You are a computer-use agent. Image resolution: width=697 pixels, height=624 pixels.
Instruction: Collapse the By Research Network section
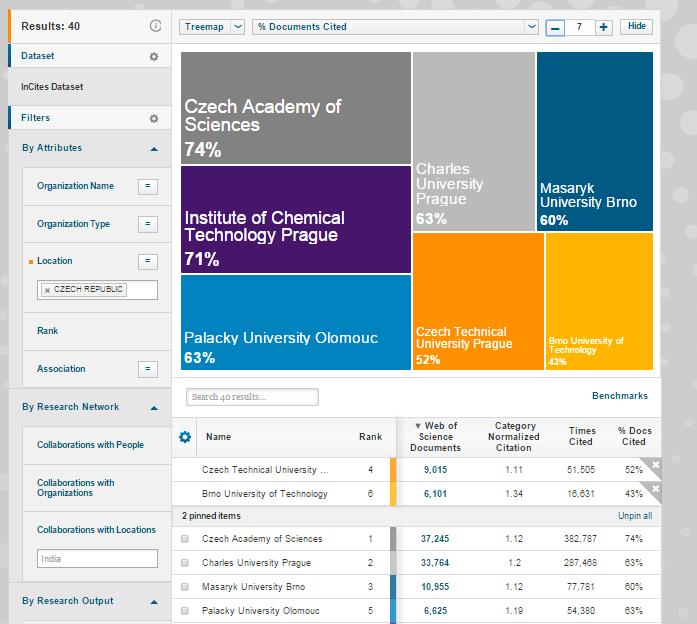[x=154, y=408]
